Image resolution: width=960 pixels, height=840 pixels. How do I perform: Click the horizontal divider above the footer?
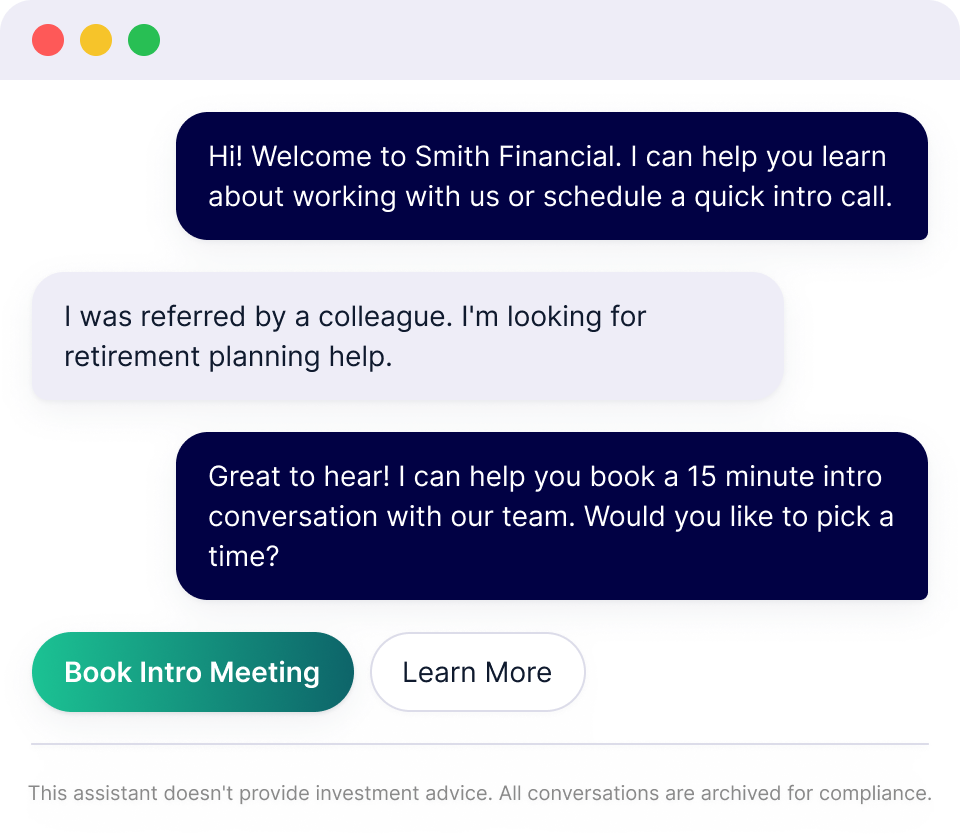(x=480, y=744)
